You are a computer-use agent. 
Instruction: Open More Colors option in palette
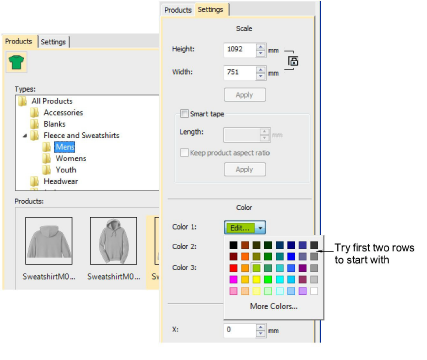coord(274,306)
